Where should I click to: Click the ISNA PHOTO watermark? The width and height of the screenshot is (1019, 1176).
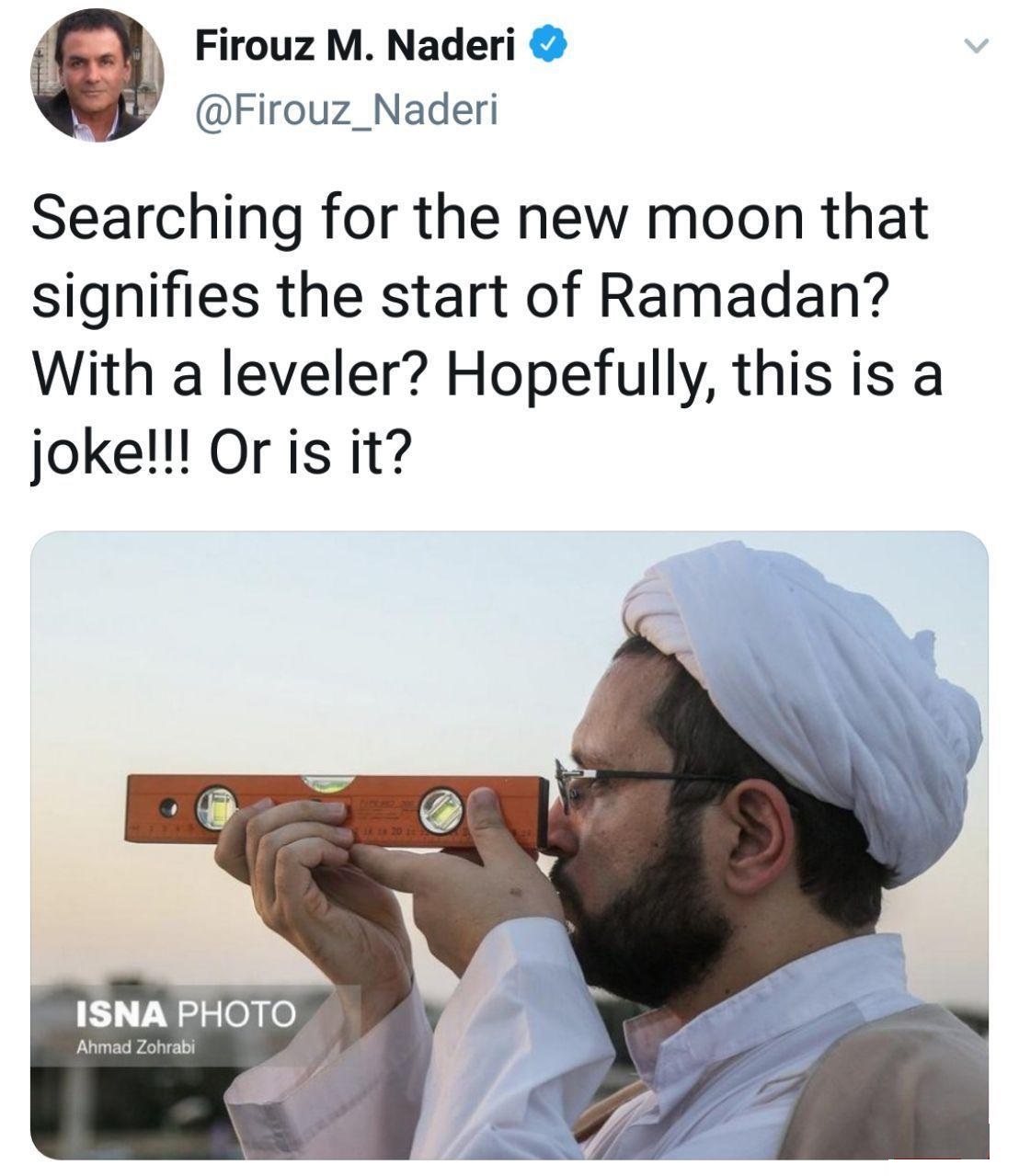click(x=185, y=1013)
